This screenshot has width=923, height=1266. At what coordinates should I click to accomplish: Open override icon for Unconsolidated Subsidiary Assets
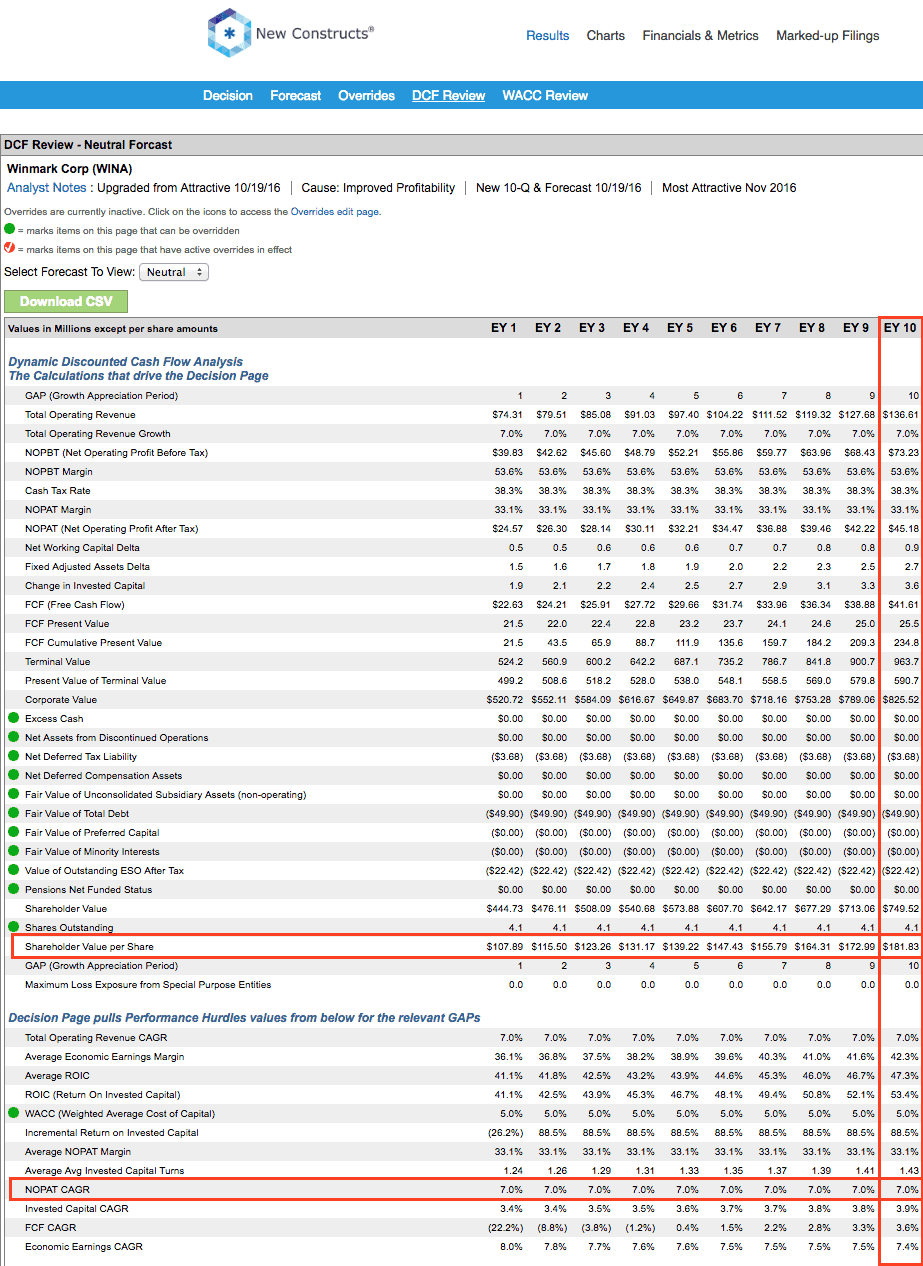pyautogui.click(x=13, y=794)
